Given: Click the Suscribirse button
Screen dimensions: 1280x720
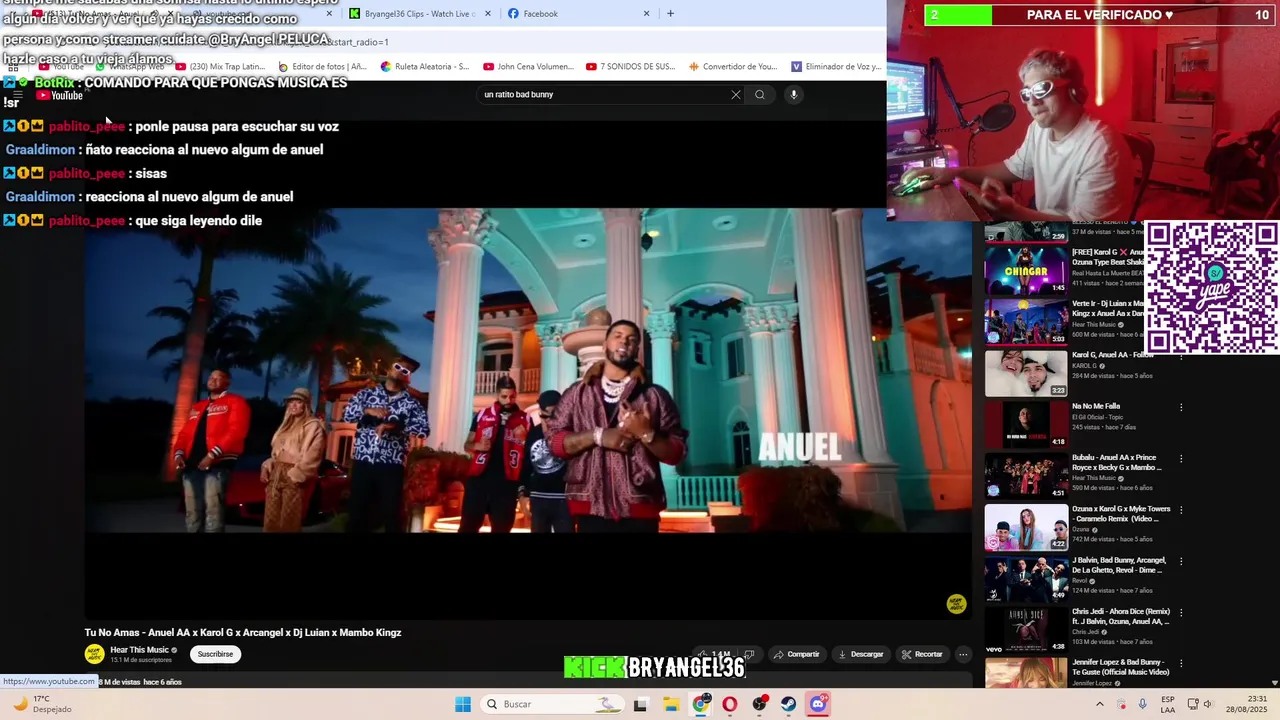Looking at the screenshot, I should (x=215, y=654).
